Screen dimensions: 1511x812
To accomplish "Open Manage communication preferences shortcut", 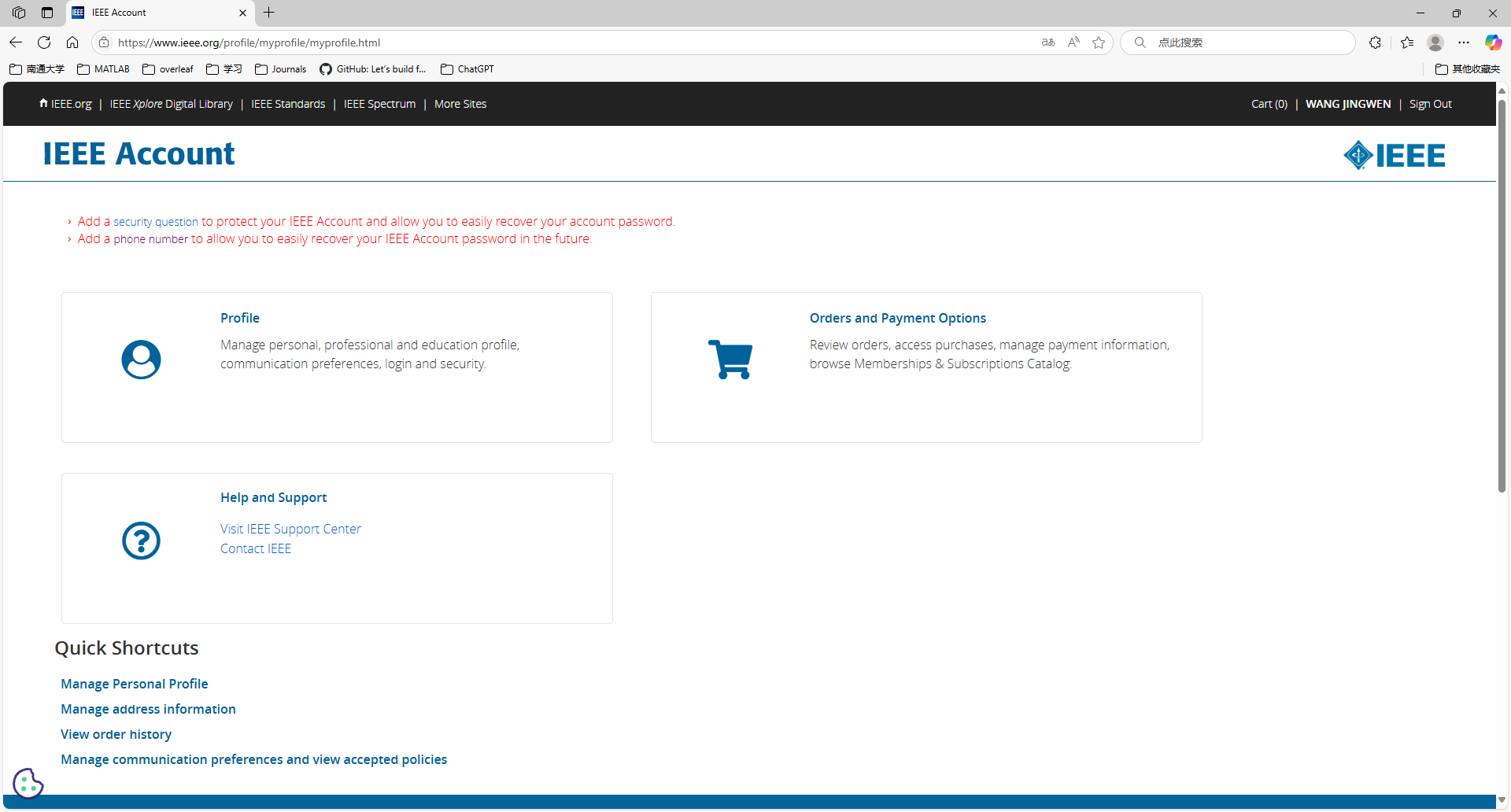I will [x=254, y=759].
